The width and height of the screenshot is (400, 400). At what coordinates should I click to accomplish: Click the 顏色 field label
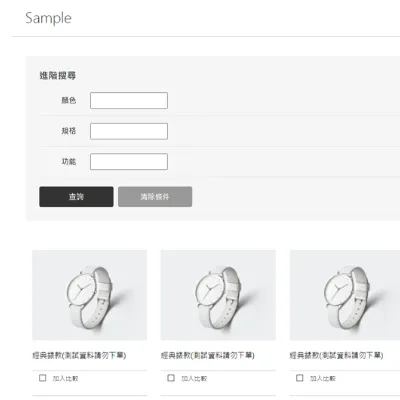pos(69,100)
